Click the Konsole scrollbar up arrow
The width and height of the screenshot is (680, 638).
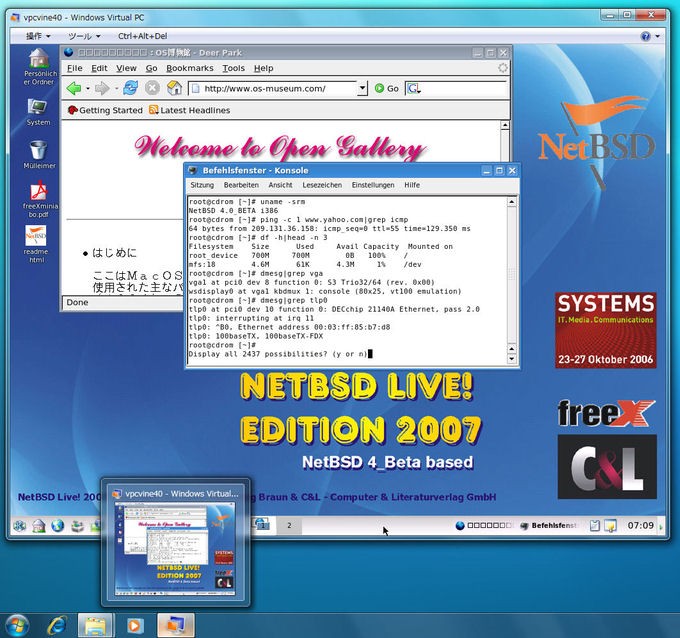tap(512, 202)
